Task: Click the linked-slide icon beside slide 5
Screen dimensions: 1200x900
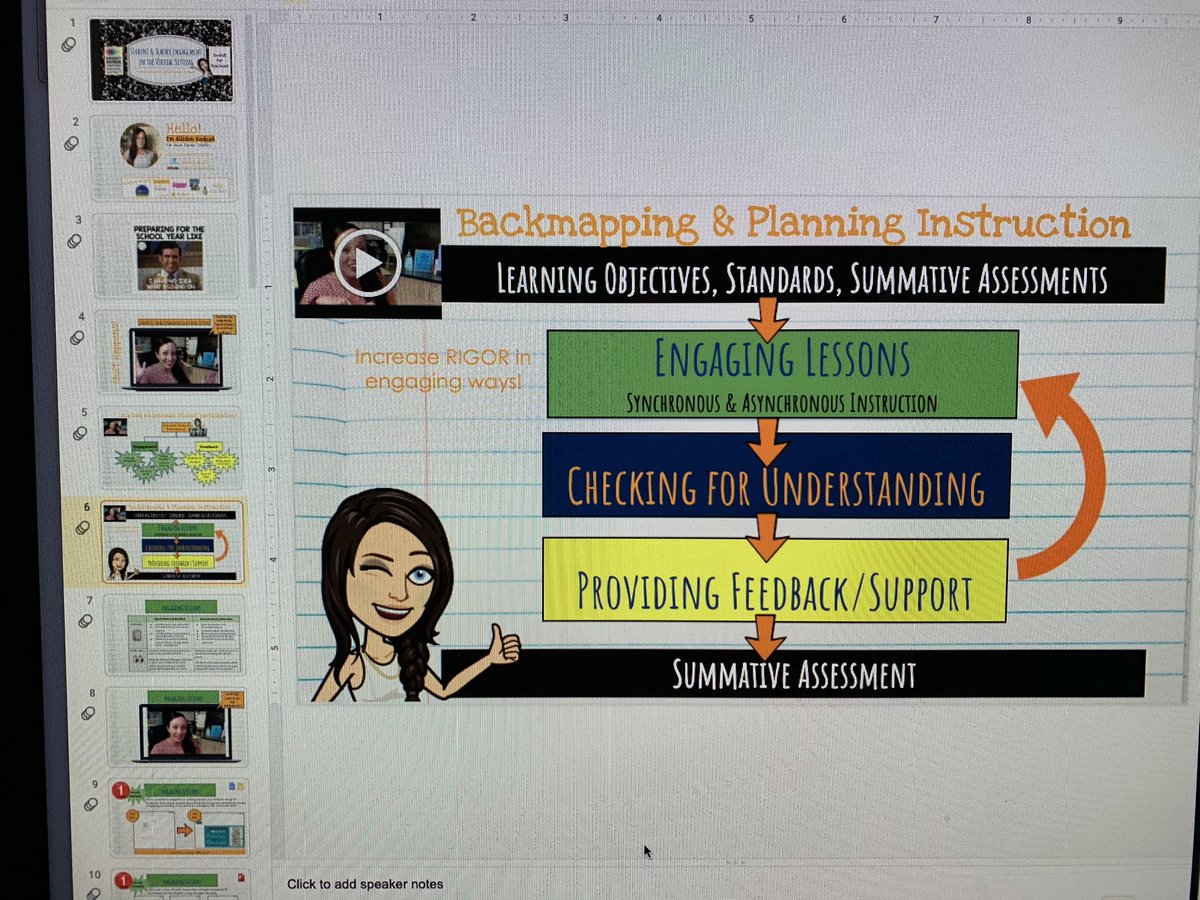Action: (x=80, y=432)
